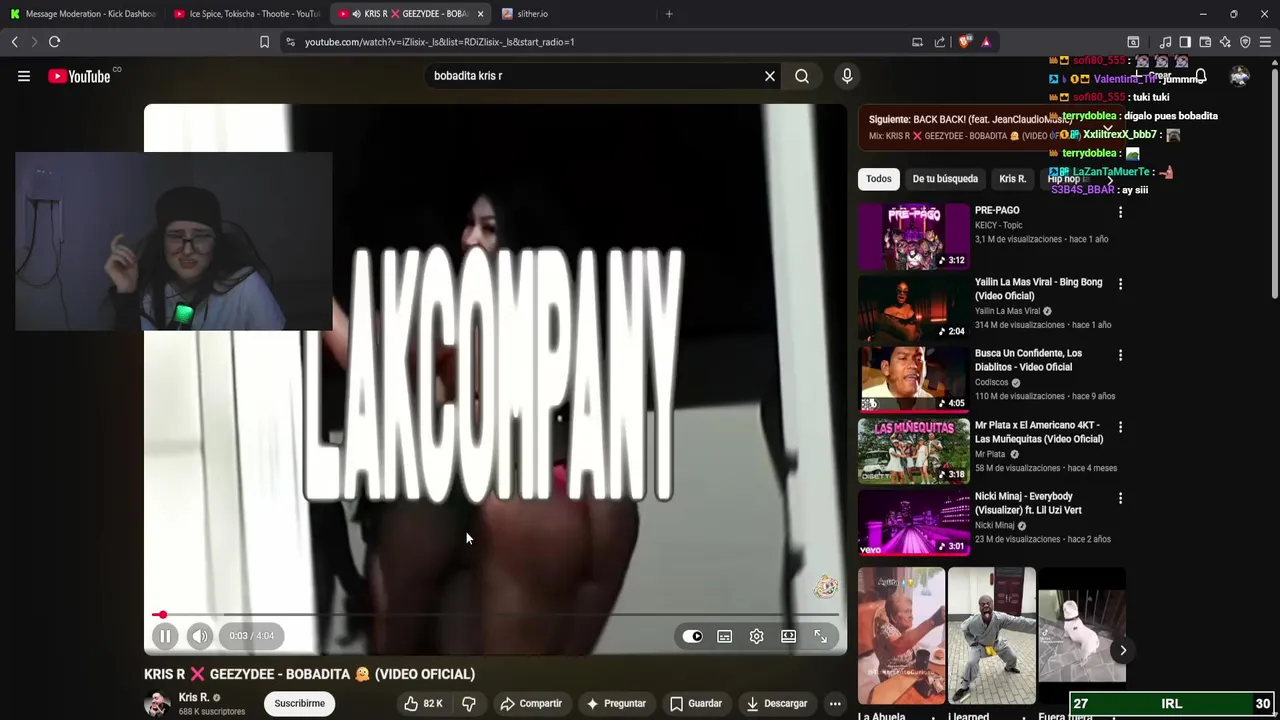This screenshot has width=1280, height=720.
Task: Open Brave Shields lion icon
Action: (x=965, y=42)
